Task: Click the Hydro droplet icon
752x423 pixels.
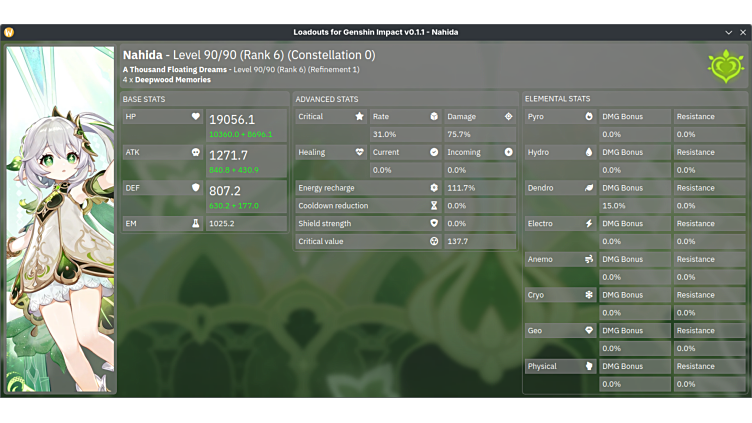Action: pyautogui.click(x=589, y=153)
